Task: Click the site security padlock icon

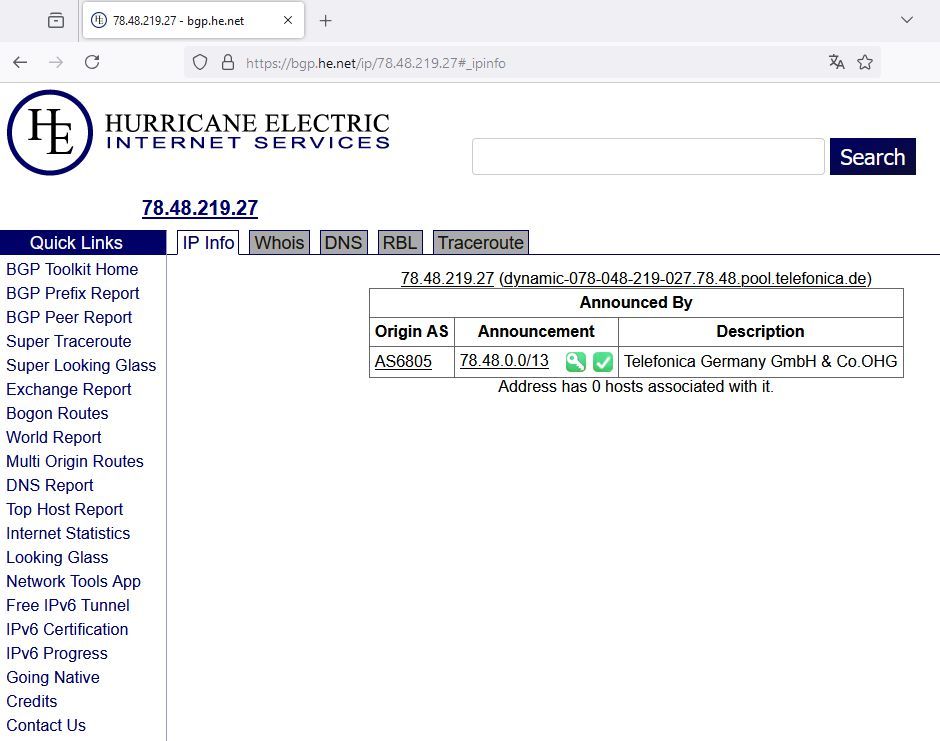Action: [x=228, y=62]
